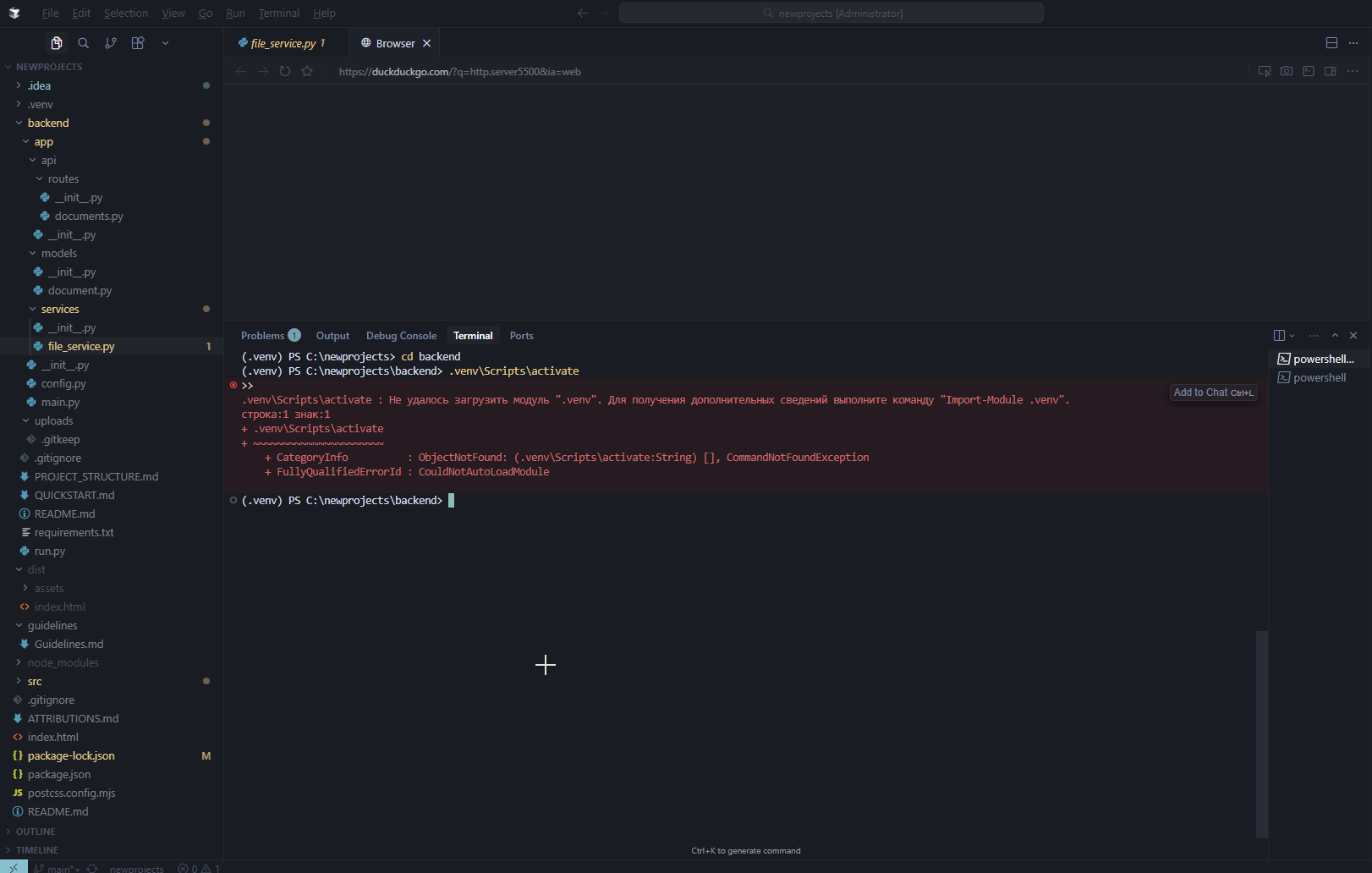This screenshot has width=1372, height=873.
Task: Switch to the Ports panel tab
Action: (521, 336)
